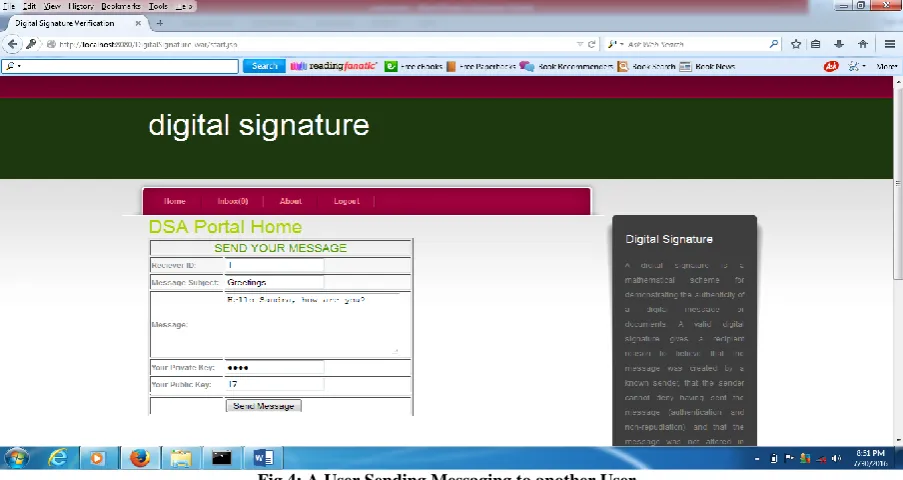
Task: Click the SEND YOUR MESSAGE heading
Action: pos(280,248)
